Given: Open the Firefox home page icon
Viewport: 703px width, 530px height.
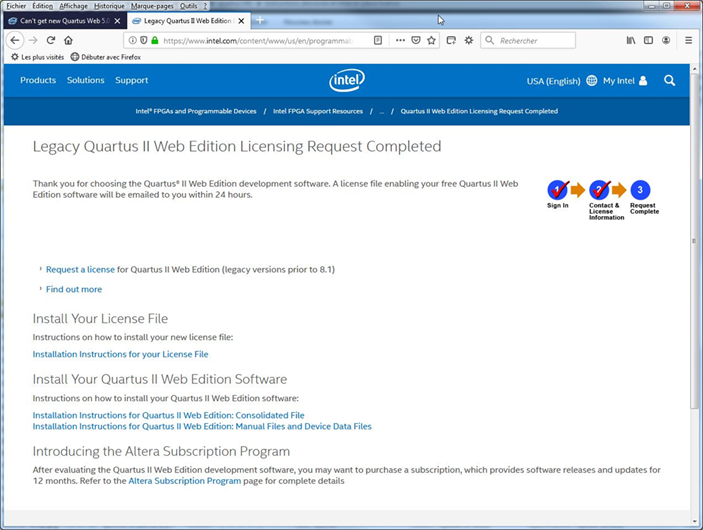Looking at the screenshot, I should pos(68,40).
